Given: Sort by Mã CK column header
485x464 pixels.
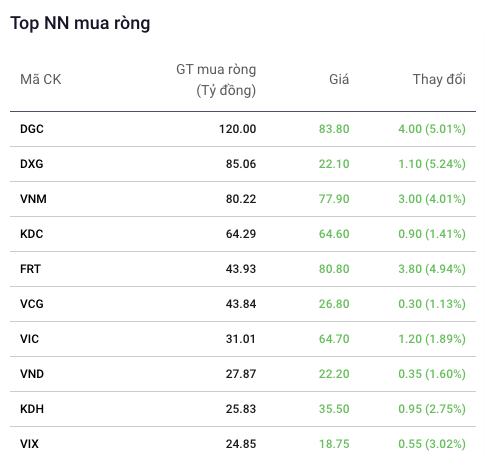Looking at the screenshot, I should pyautogui.click(x=41, y=80).
